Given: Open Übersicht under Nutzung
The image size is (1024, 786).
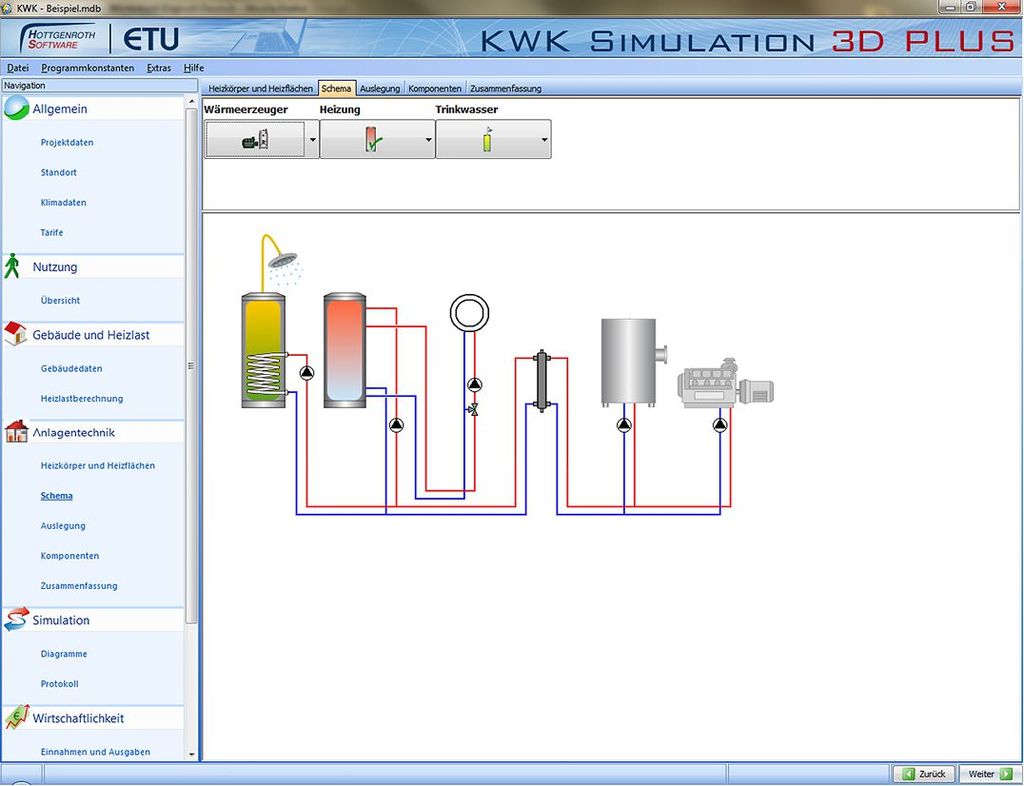Looking at the screenshot, I should (x=60, y=300).
